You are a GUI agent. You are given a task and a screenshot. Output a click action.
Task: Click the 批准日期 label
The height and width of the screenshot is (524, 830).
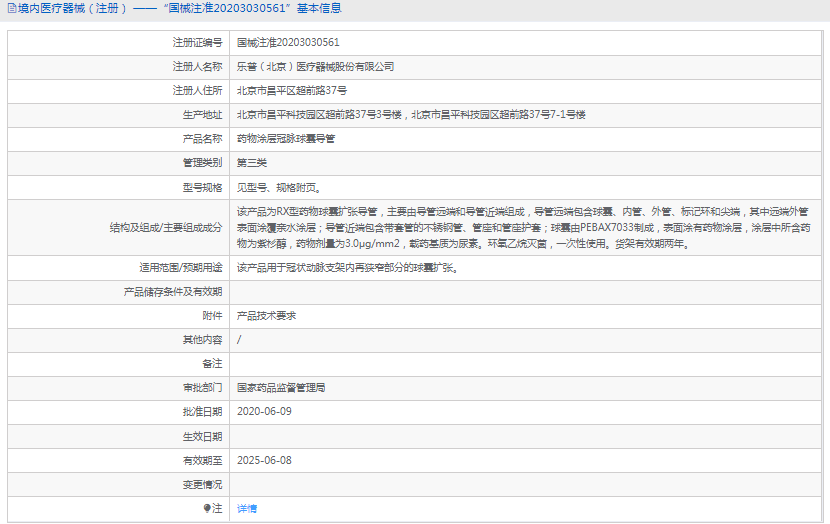point(202,412)
